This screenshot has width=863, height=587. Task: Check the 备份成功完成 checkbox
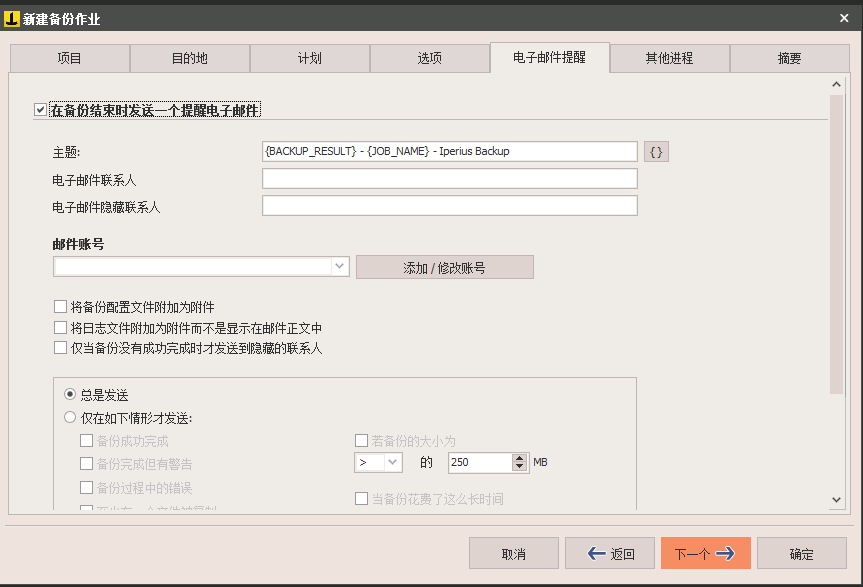coord(86,441)
